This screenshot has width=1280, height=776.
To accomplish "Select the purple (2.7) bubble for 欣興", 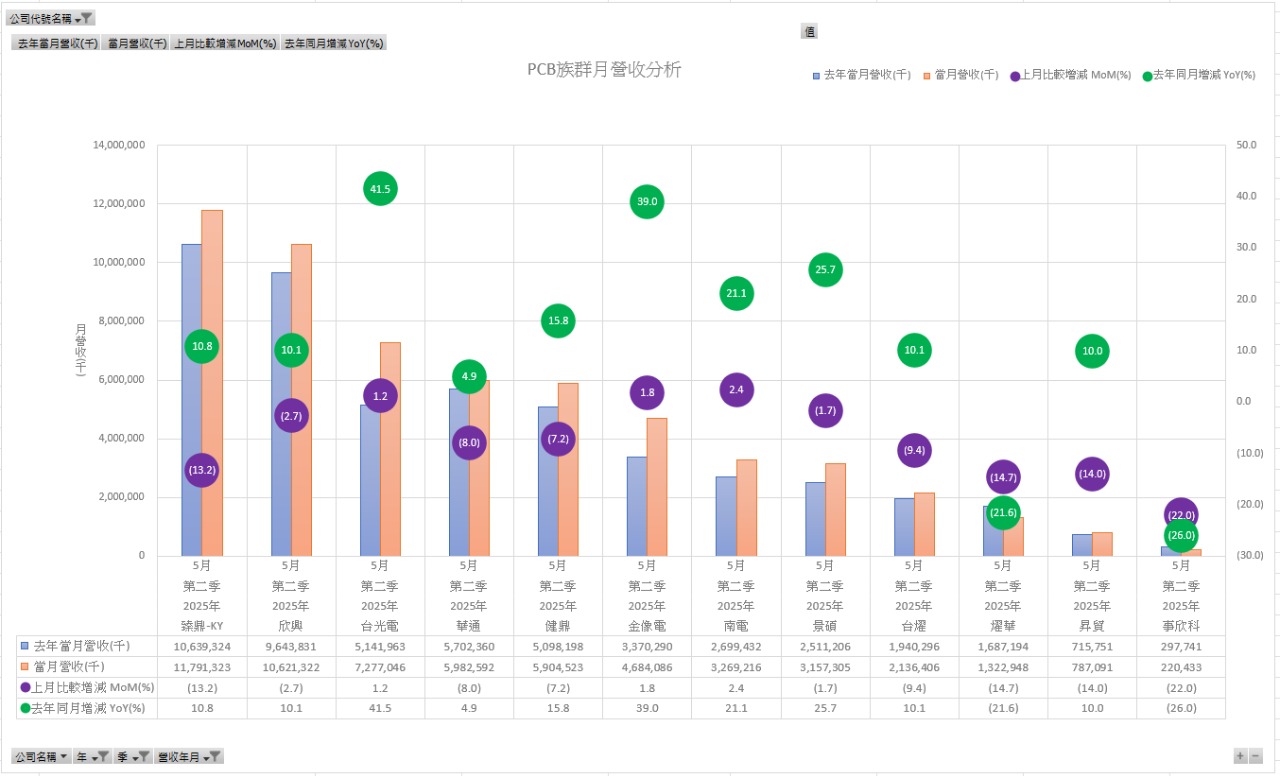I will pyautogui.click(x=291, y=416).
